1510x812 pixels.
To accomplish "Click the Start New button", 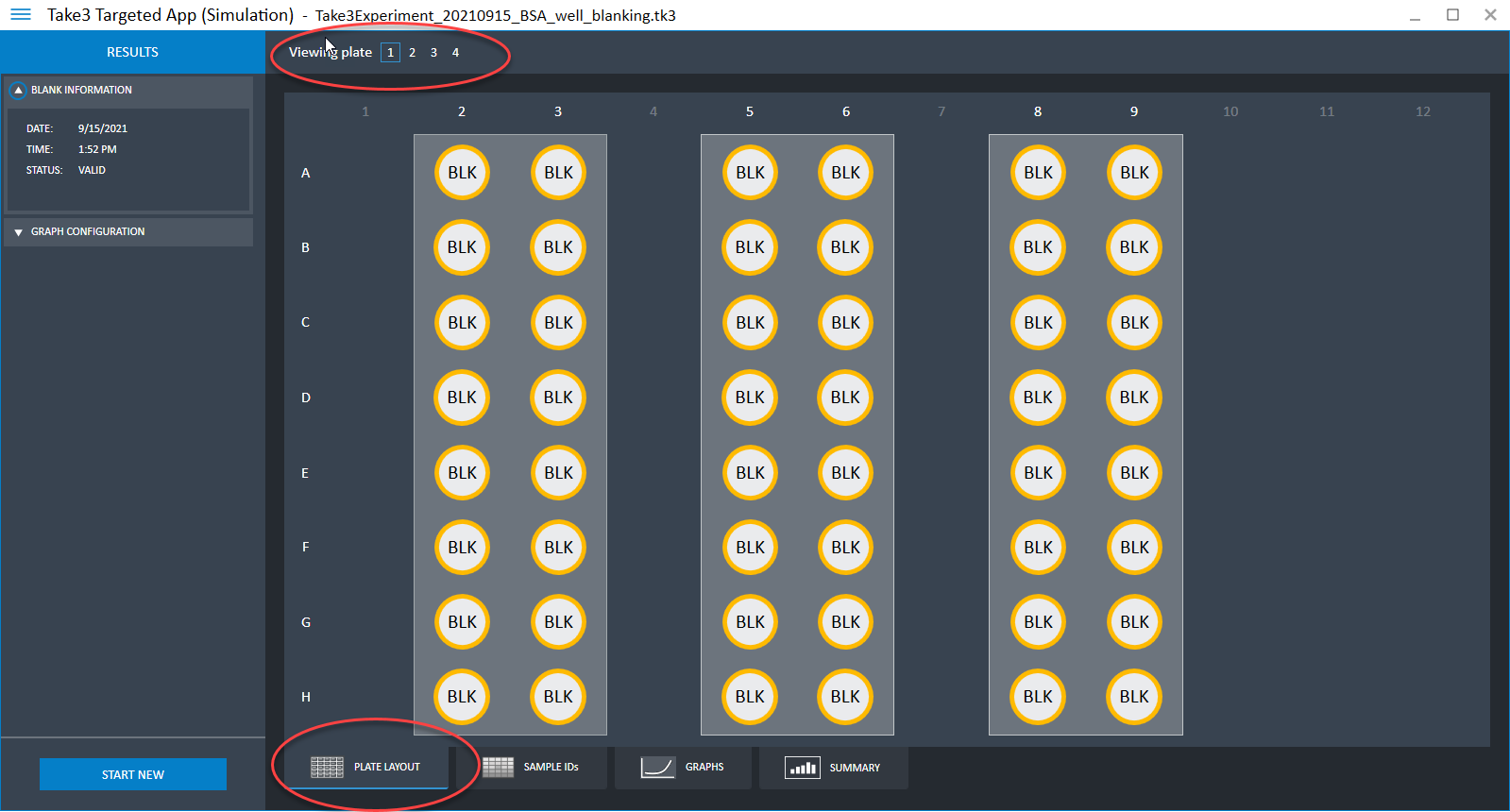I will (x=133, y=774).
